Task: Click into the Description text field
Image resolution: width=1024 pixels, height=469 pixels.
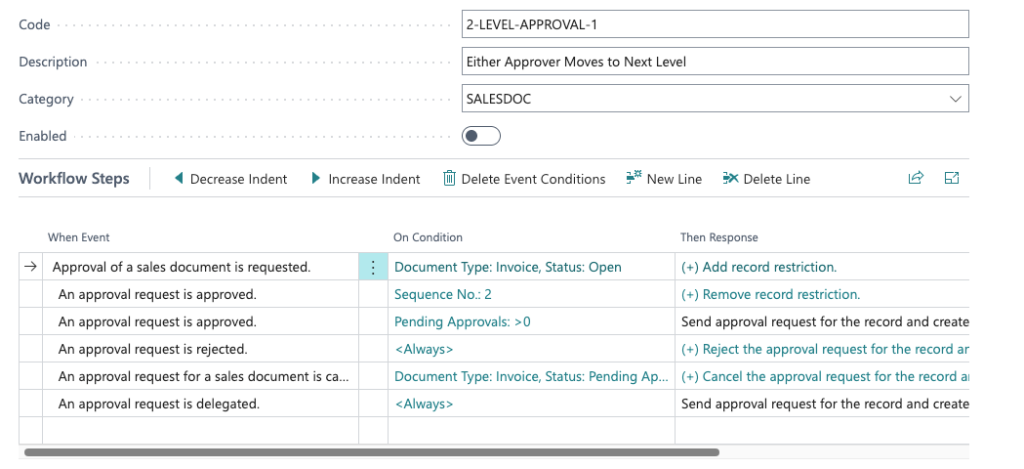Action: [714, 62]
